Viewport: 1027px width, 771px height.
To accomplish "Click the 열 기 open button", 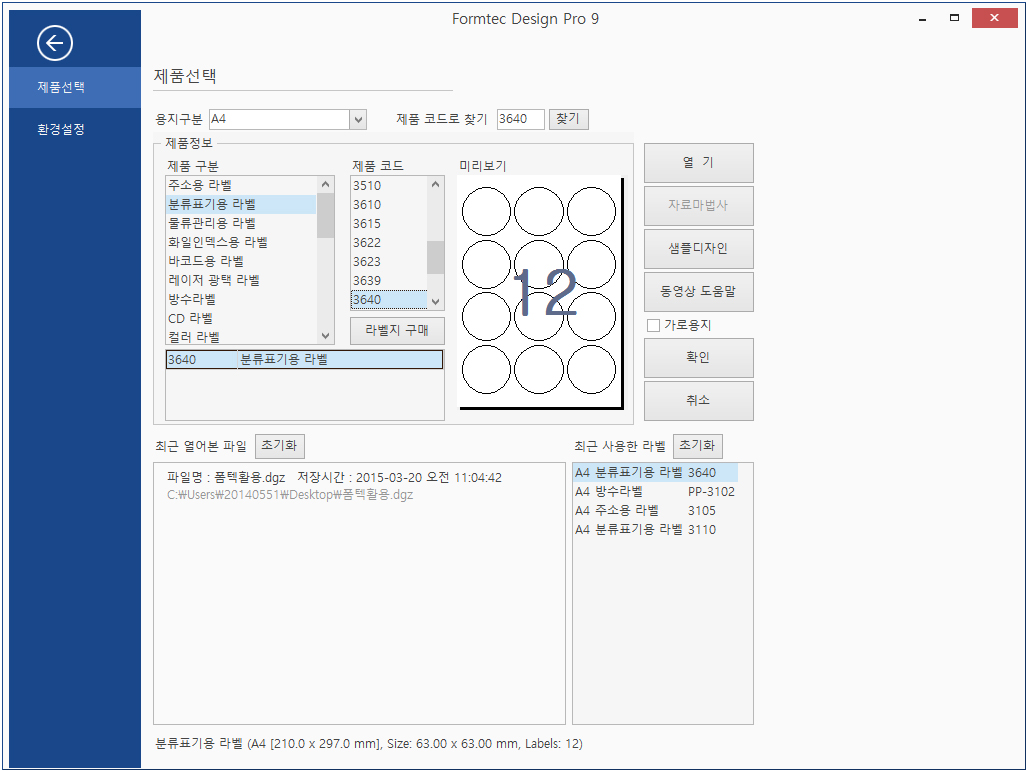I will coord(698,163).
